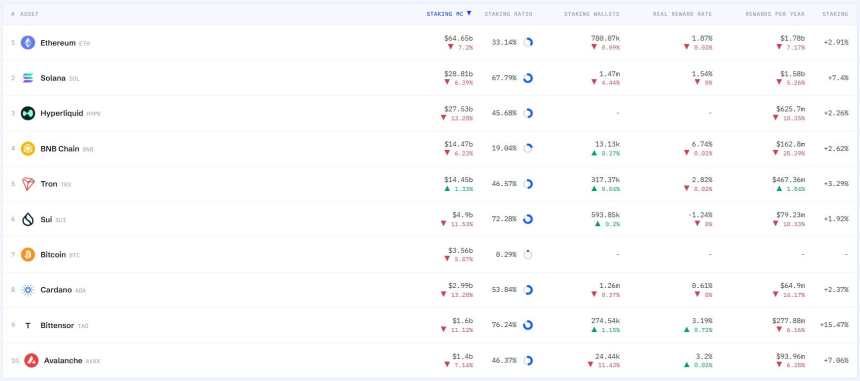Click the Ethereum logo icon
This screenshot has height=381, width=860.
pyautogui.click(x=28, y=42)
